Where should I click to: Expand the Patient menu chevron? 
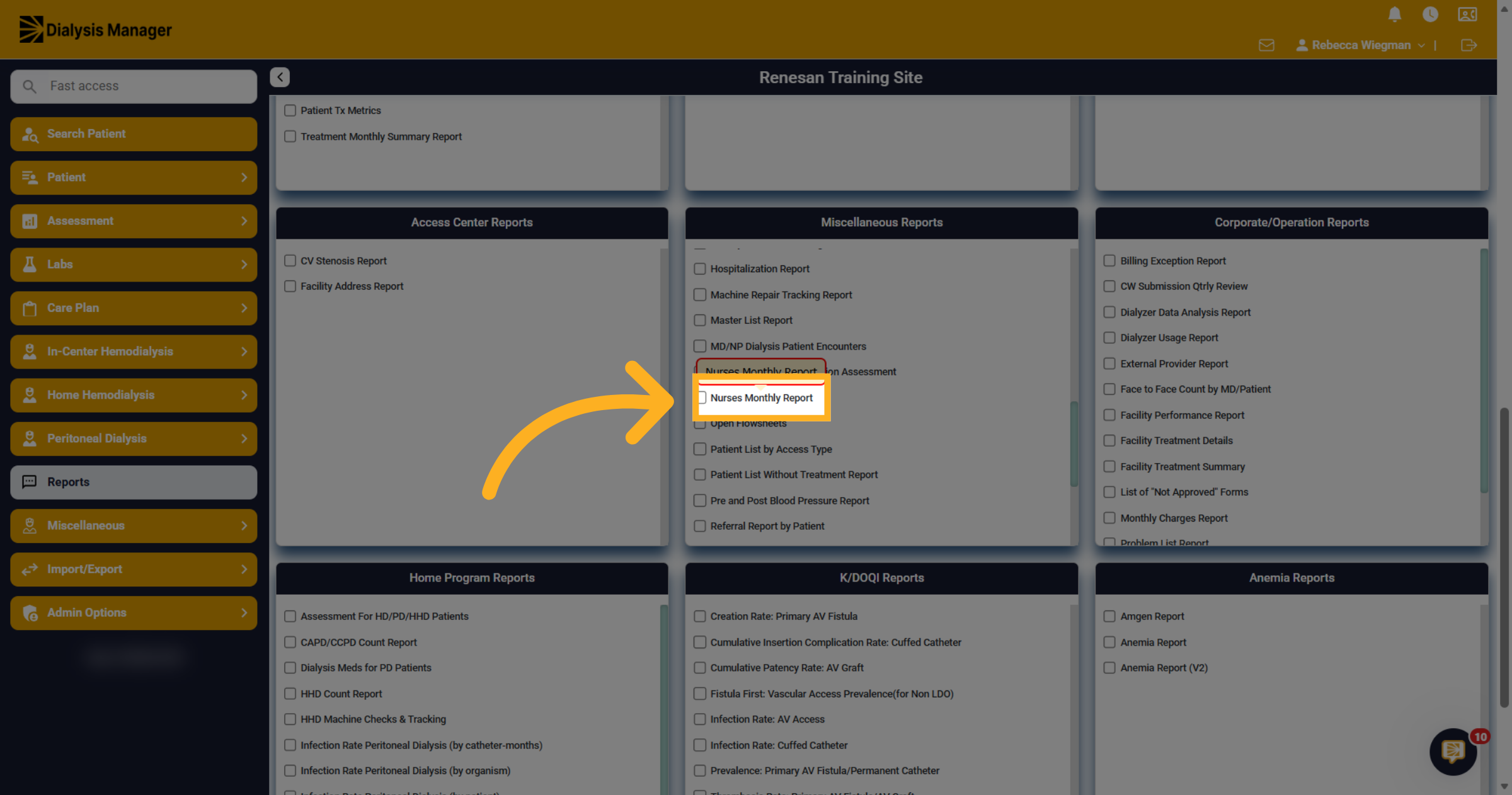tap(244, 178)
